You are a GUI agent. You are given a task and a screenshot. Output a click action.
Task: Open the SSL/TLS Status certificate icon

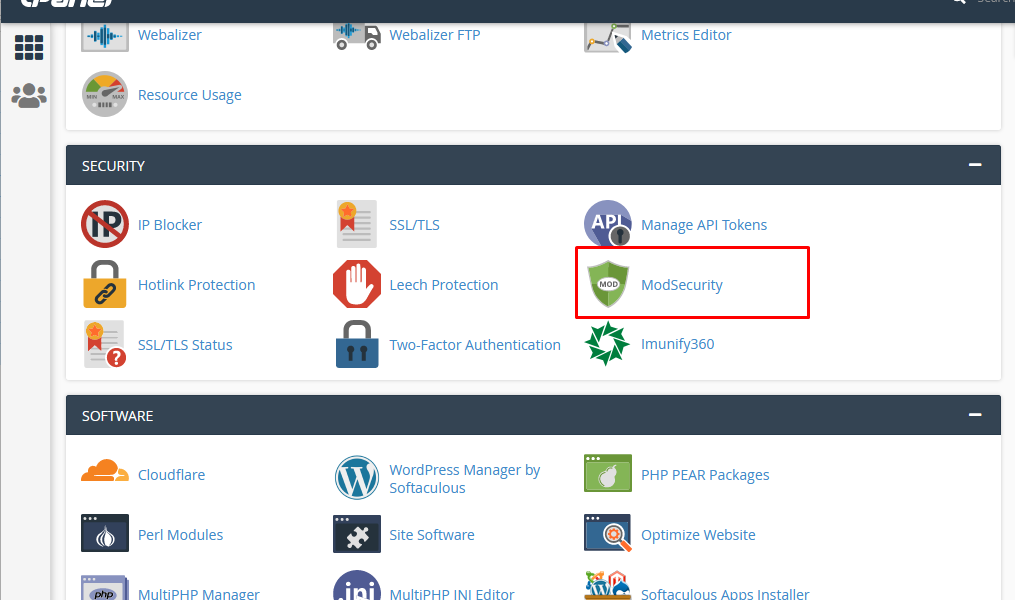tap(105, 344)
